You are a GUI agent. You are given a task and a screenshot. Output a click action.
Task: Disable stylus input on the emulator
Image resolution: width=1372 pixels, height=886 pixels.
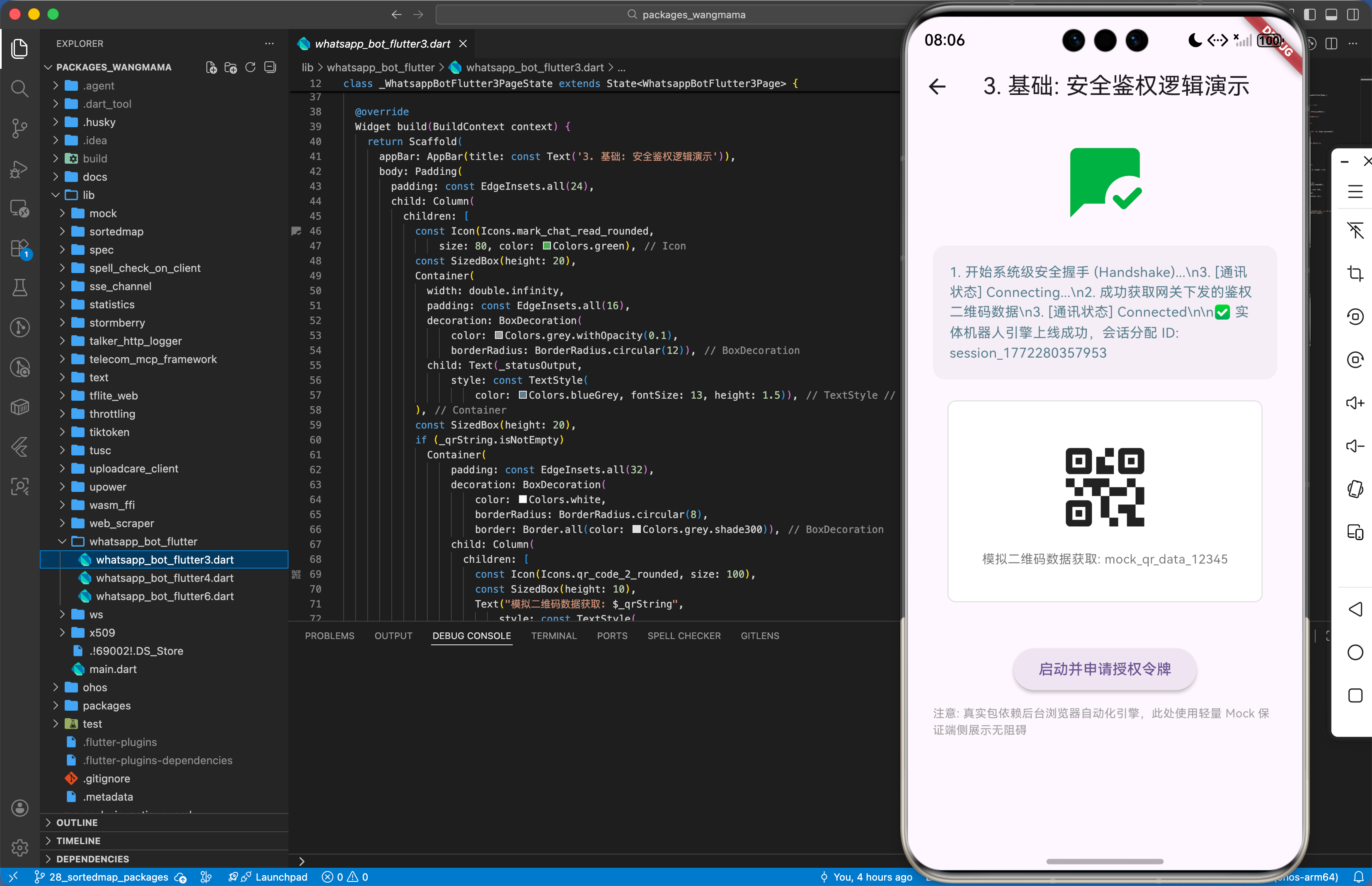[x=1356, y=231]
